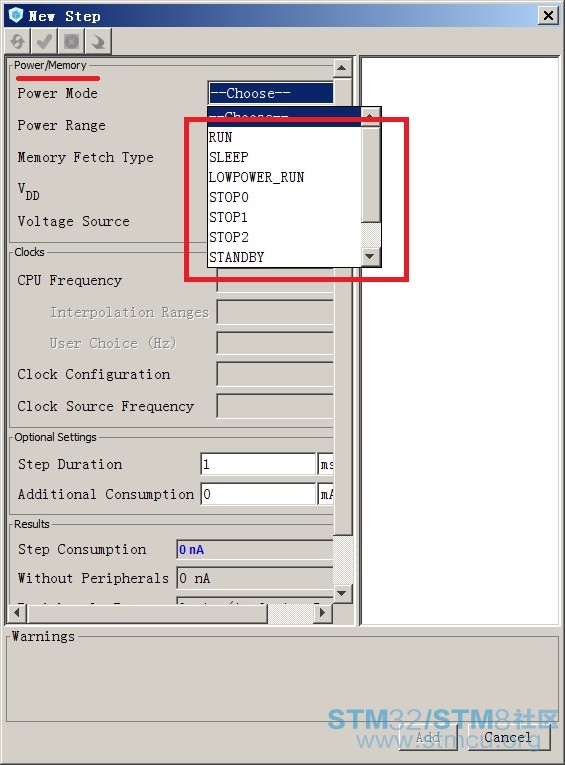Close the New Step dialog
Image resolution: width=565 pixels, height=765 pixels.
click(x=548, y=16)
